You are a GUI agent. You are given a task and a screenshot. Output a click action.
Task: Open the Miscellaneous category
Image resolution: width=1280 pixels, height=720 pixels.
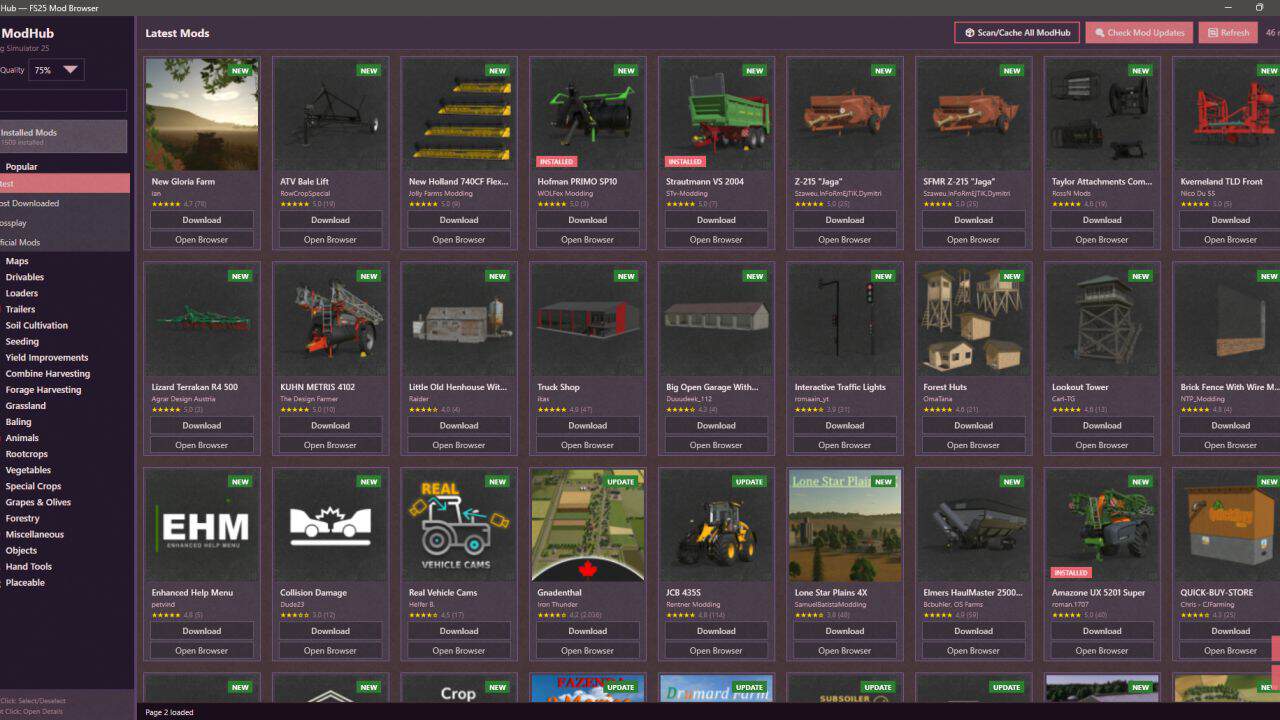[35, 533]
